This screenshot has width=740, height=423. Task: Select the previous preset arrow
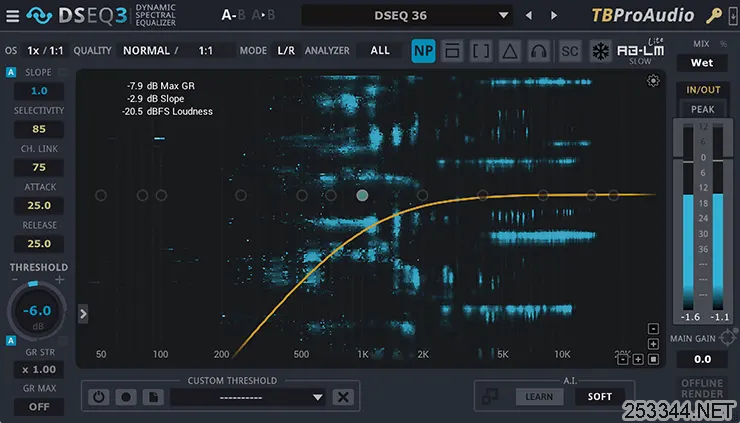(x=529, y=16)
